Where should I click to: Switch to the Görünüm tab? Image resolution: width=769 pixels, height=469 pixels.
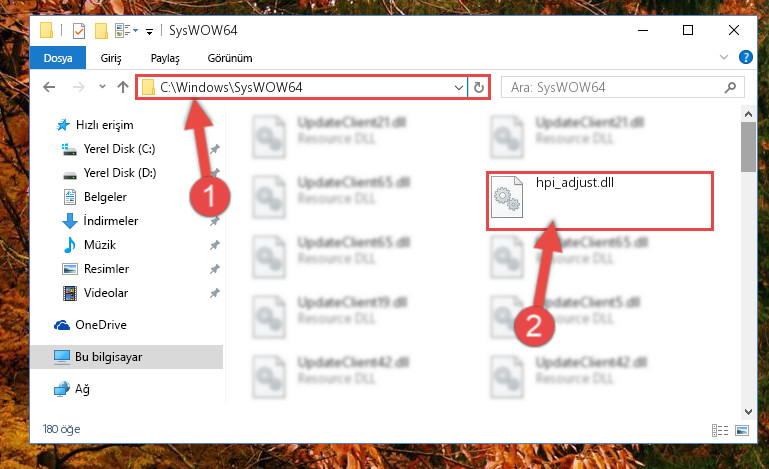[x=230, y=58]
